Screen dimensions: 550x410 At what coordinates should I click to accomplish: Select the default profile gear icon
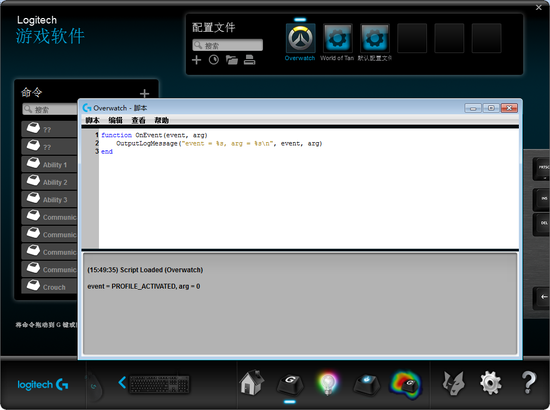click(x=375, y=38)
